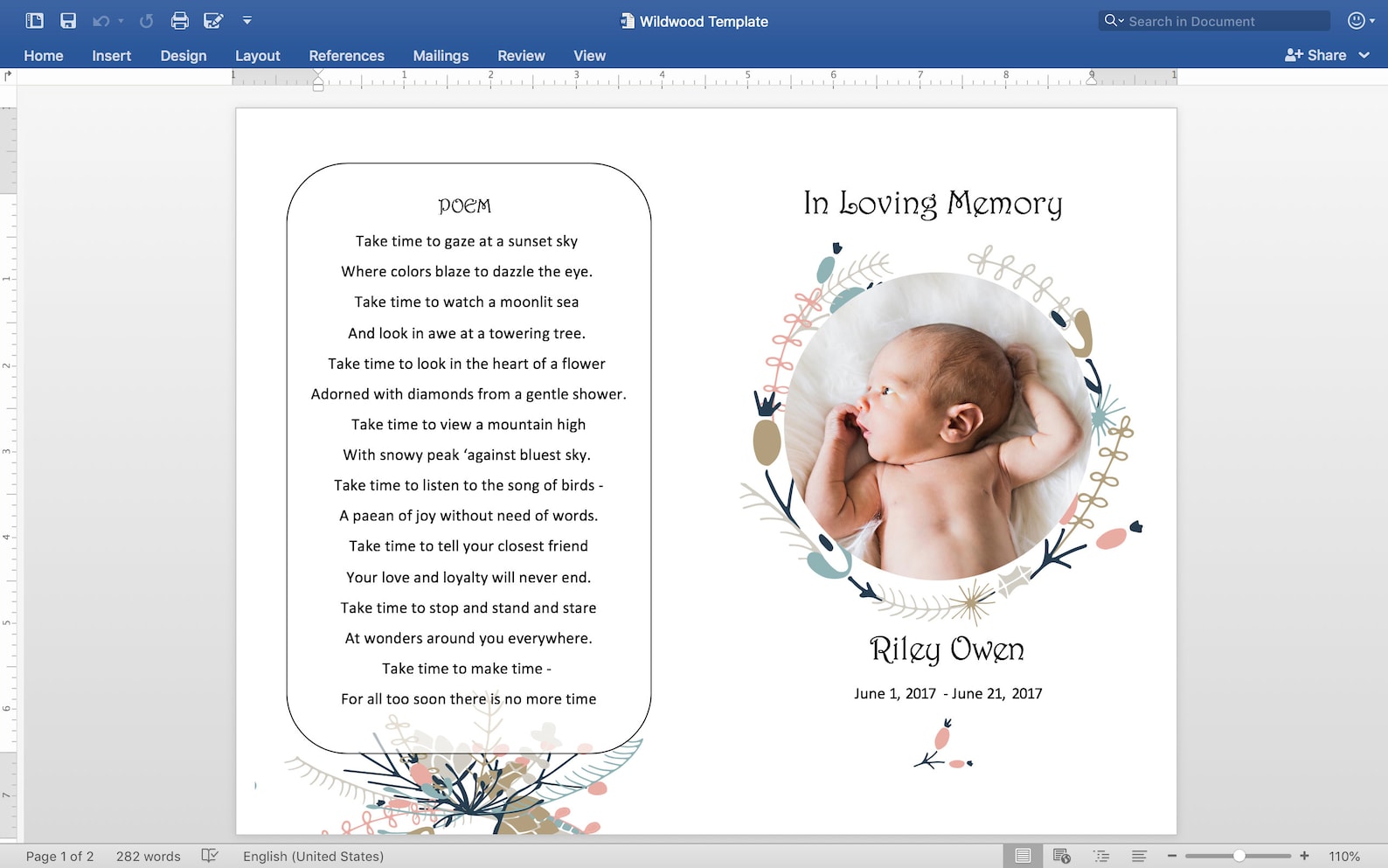Switch to Draft view icon
The height and width of the screenshot is (868, 1388).
tap(1139, 856)
